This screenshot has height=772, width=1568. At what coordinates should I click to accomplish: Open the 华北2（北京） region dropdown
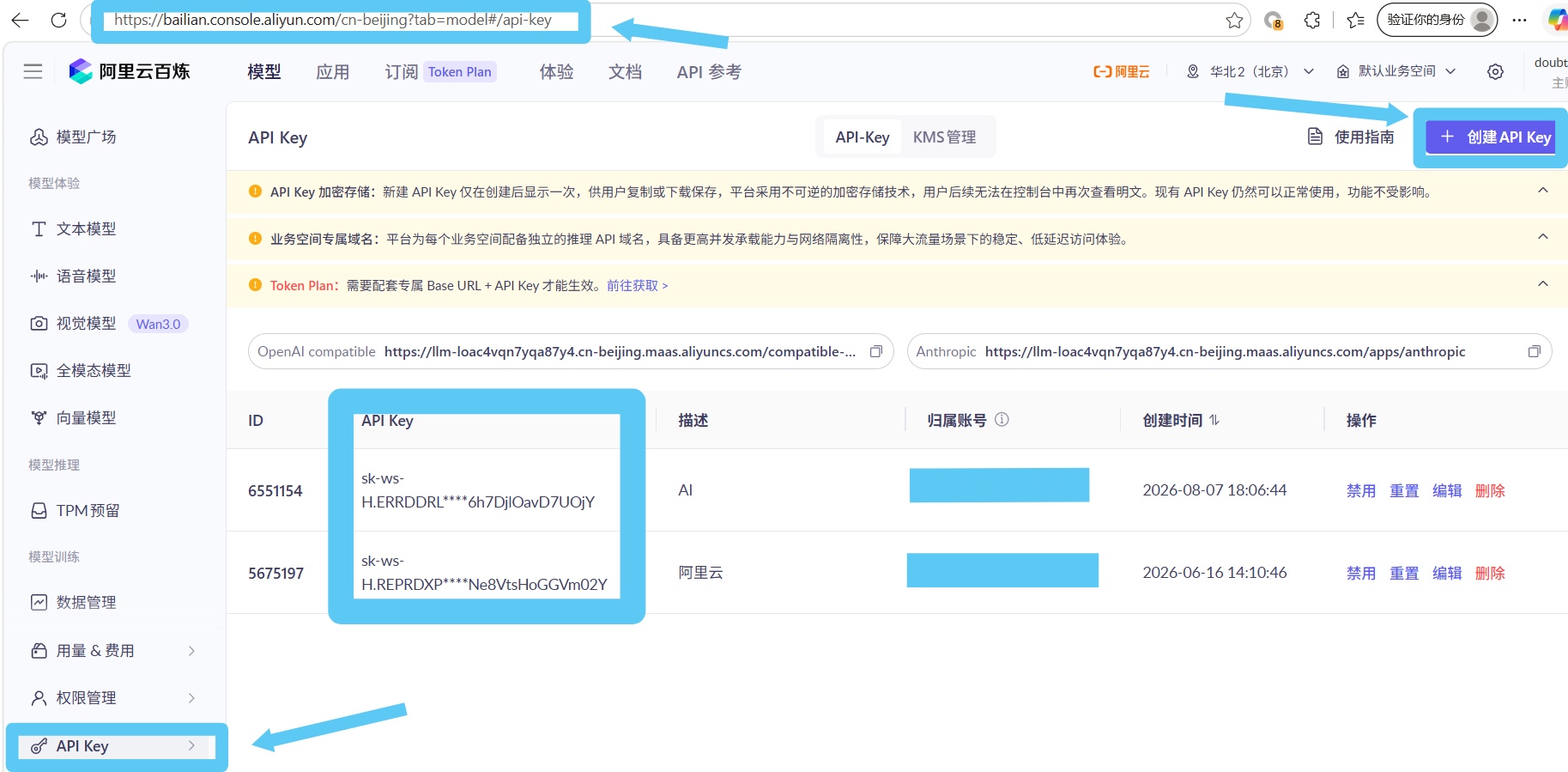click(x=1250, y=71)
